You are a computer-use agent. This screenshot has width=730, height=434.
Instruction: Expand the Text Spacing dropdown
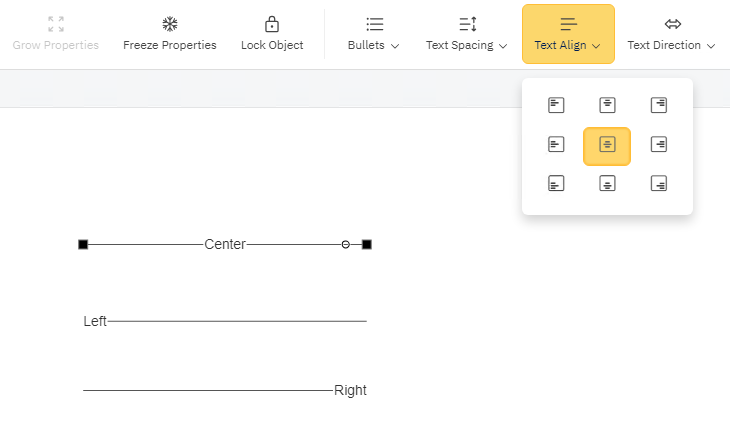(x=467, y=34)
